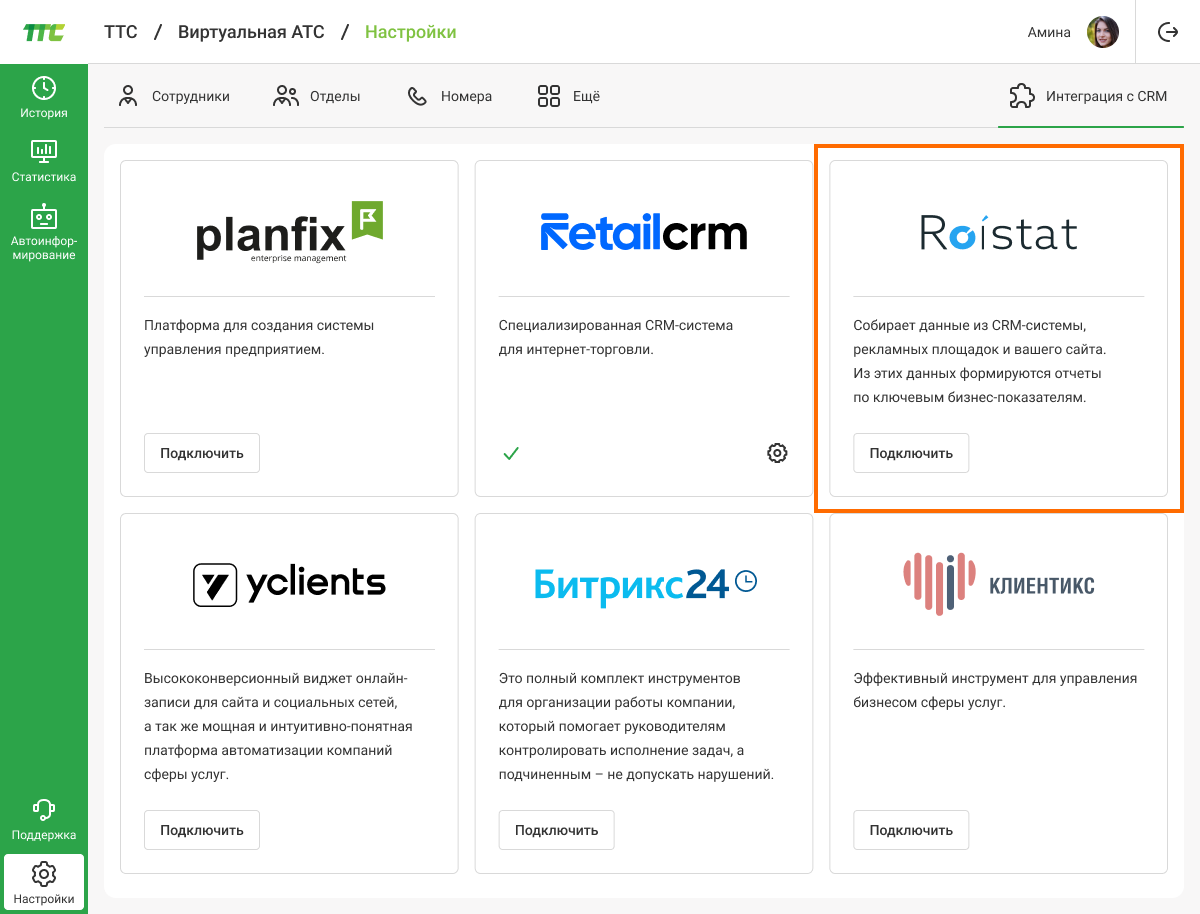Click Roistat description 'Собирает данные из CRM-системы'

970,325
